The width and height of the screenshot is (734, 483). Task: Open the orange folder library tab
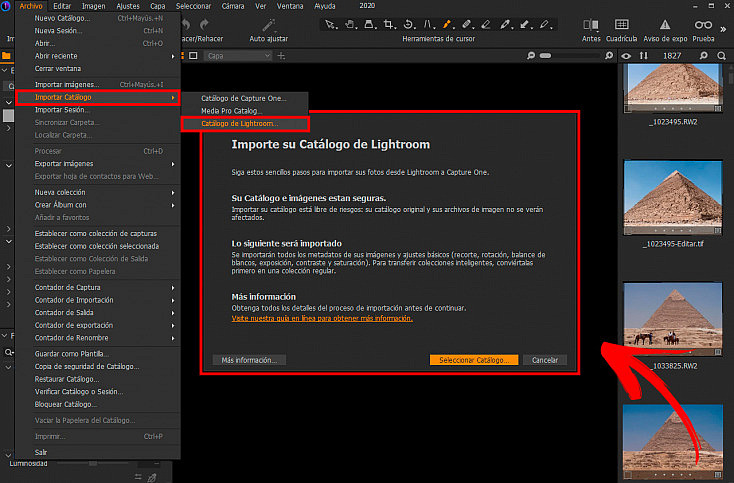(x=6, y=56)
